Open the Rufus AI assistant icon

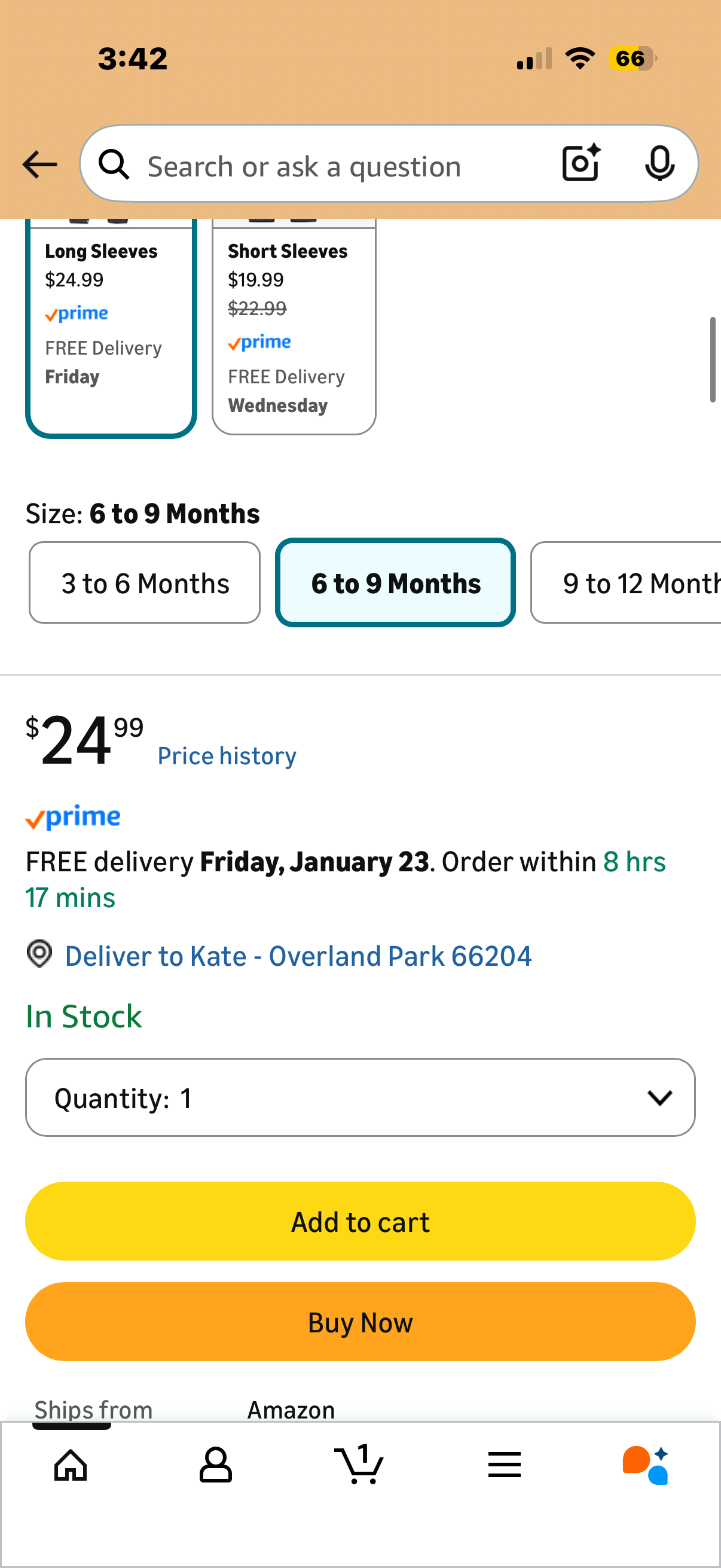click(x=645, y=1465)
